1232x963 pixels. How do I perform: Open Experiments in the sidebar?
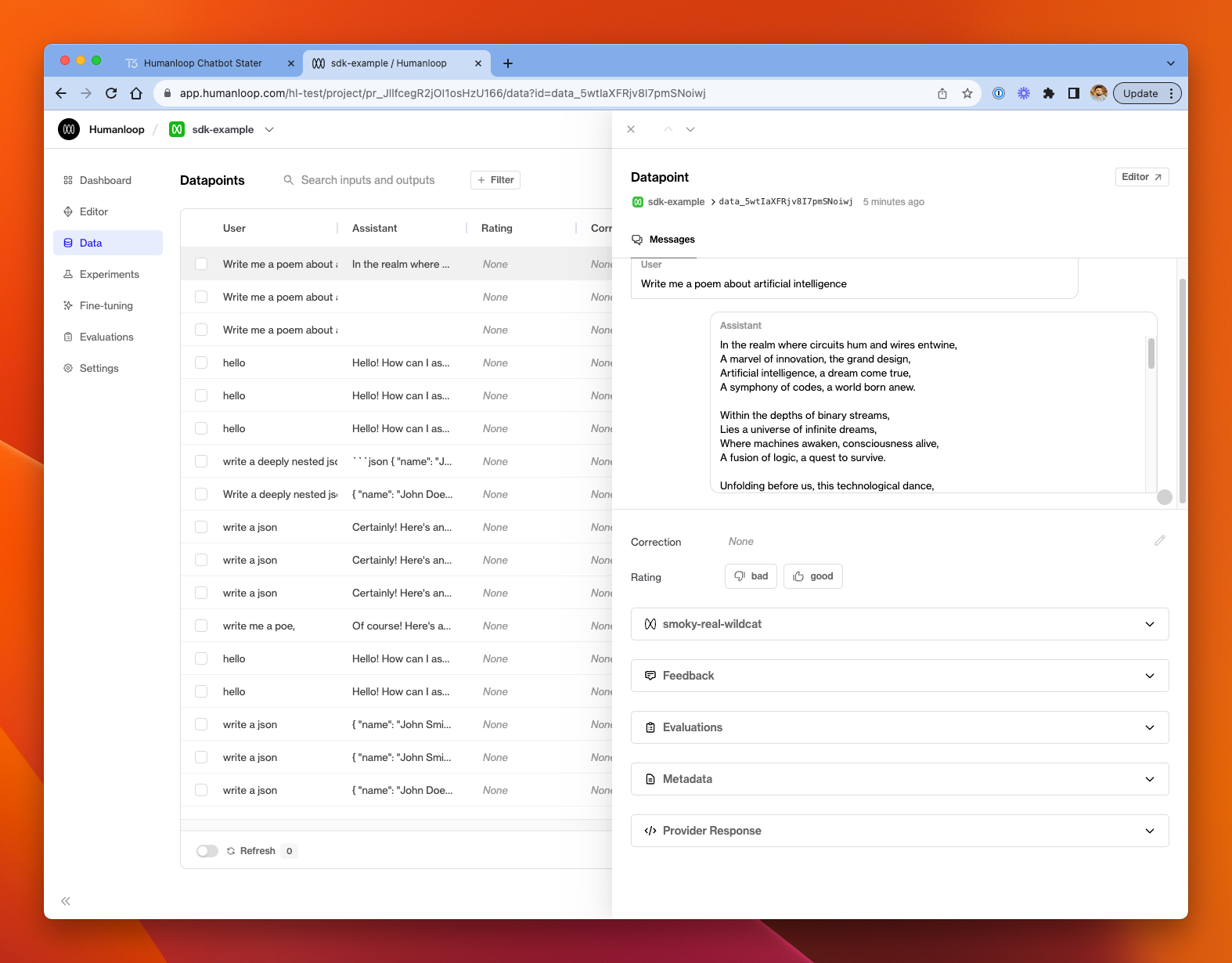108,274
